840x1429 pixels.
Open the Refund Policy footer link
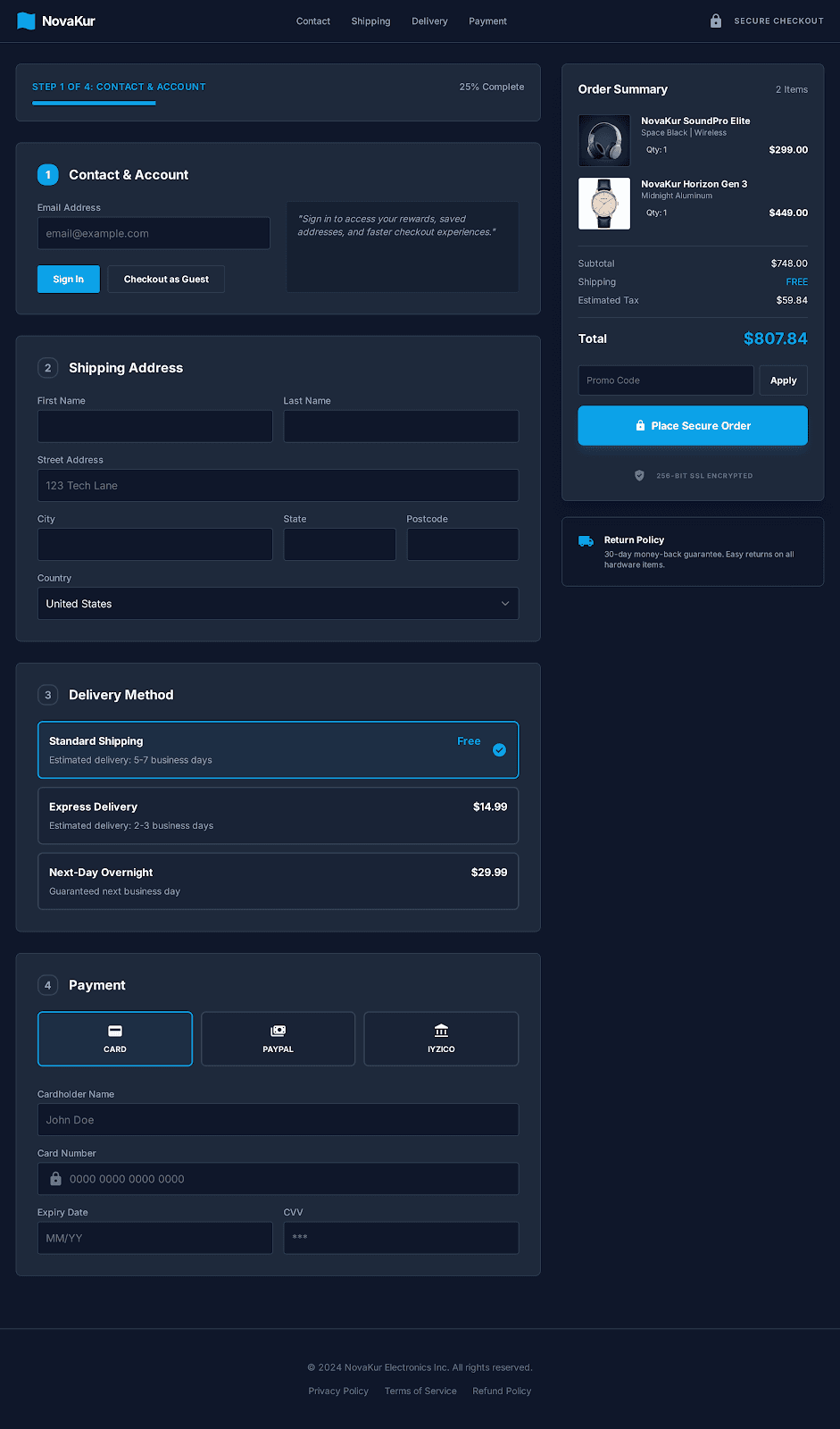[502, 1391]
